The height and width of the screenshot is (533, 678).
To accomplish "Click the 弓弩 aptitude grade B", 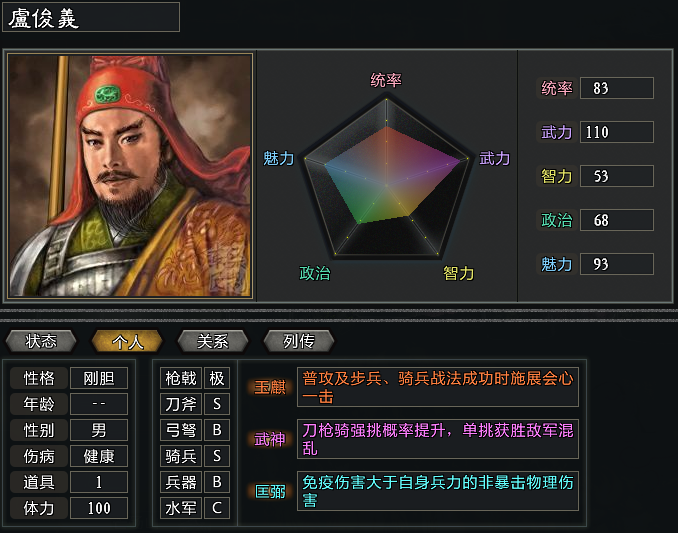I will [217, 430].
